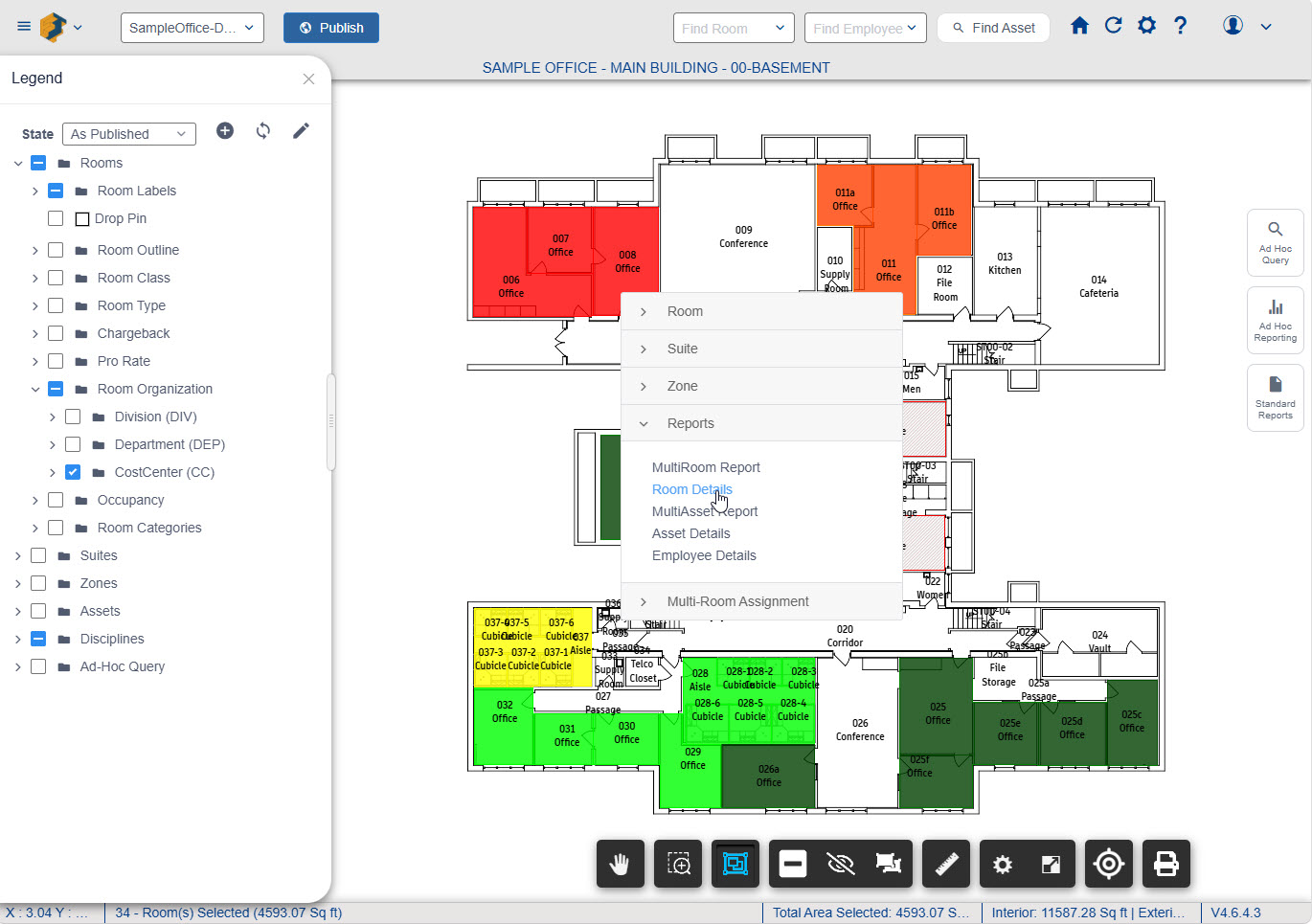The image size is (1312, 924).
Task: Collapse the Rooms tree node
Action: point(18,163)
